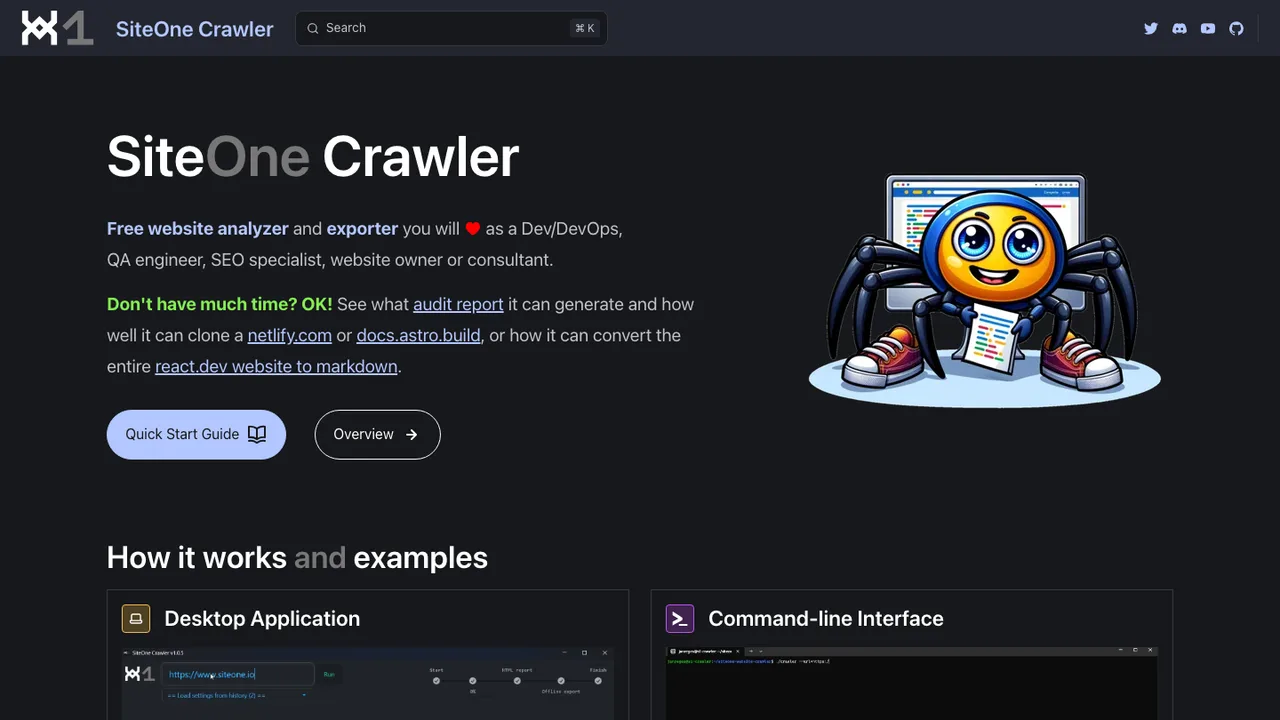
Task: Click the SiteOne Crawler main heading
Action: 313,156
